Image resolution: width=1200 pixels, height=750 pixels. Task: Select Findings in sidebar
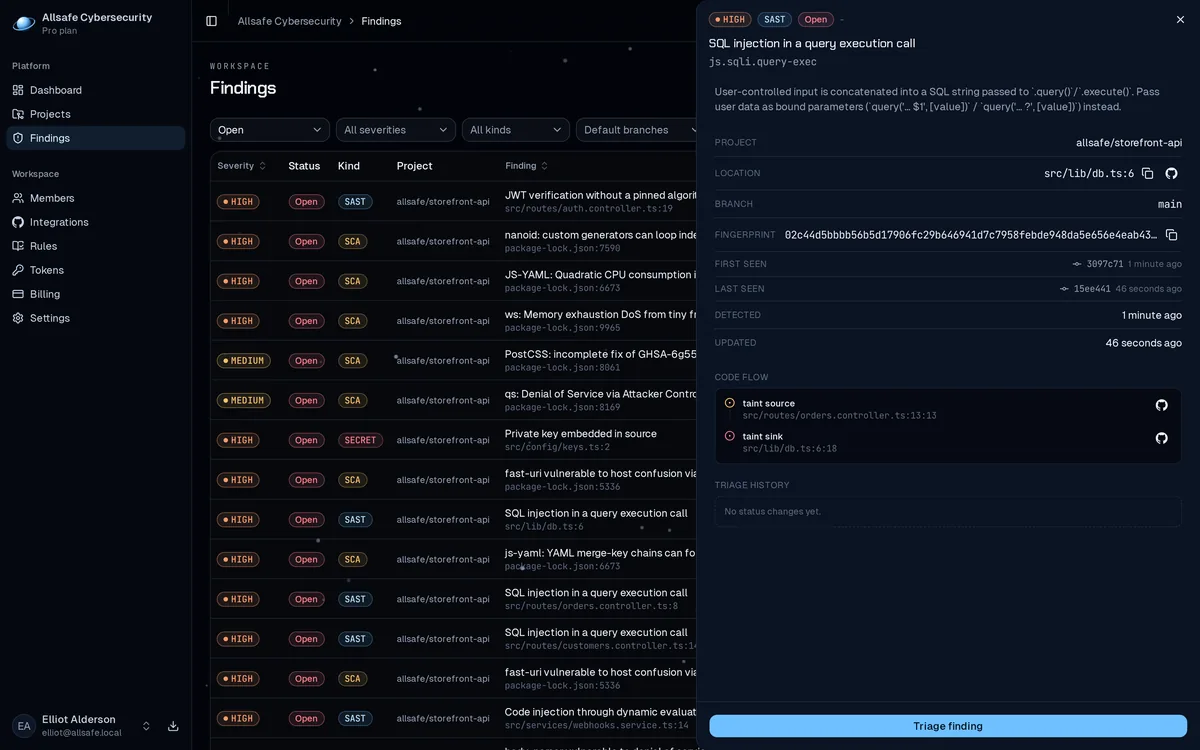[x=95, y=138]
